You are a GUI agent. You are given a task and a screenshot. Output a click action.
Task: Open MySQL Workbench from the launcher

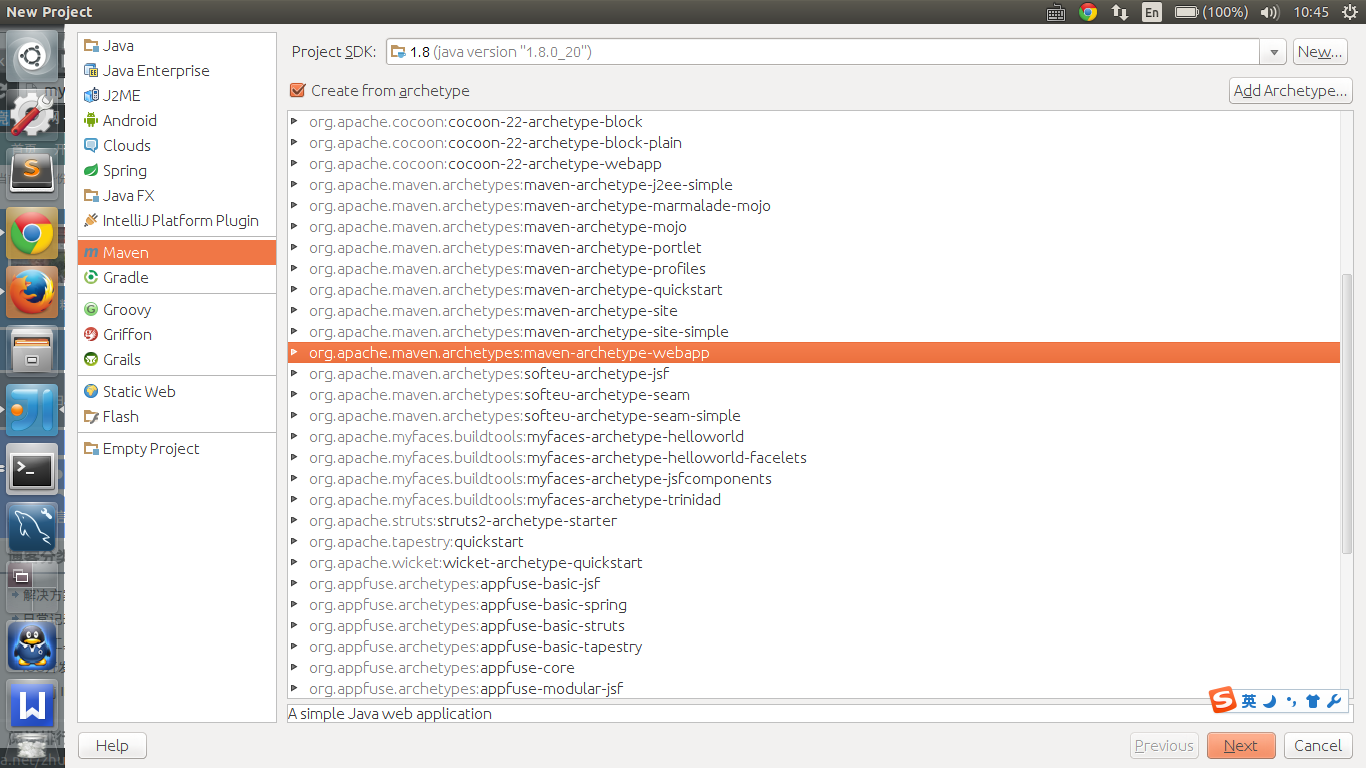[32, 528]
